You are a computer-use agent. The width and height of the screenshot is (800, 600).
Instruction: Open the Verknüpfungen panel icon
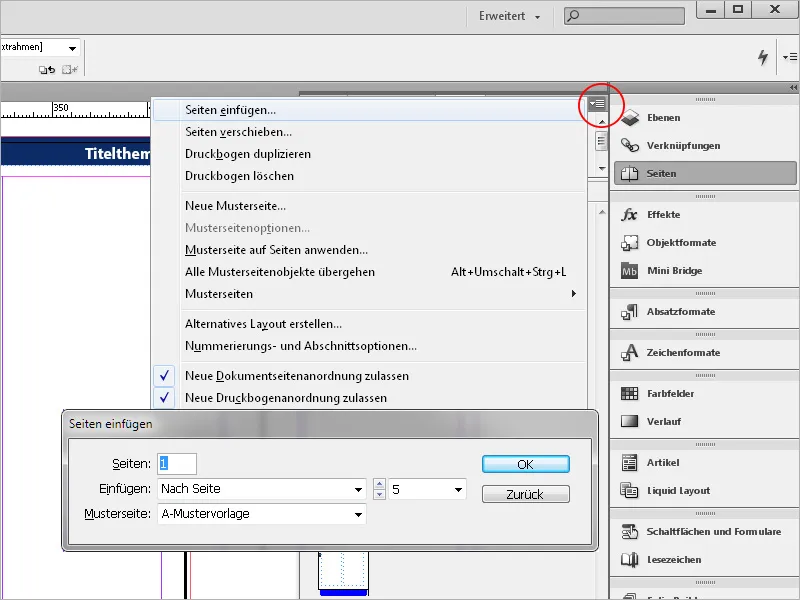click(x=630, y=146)
